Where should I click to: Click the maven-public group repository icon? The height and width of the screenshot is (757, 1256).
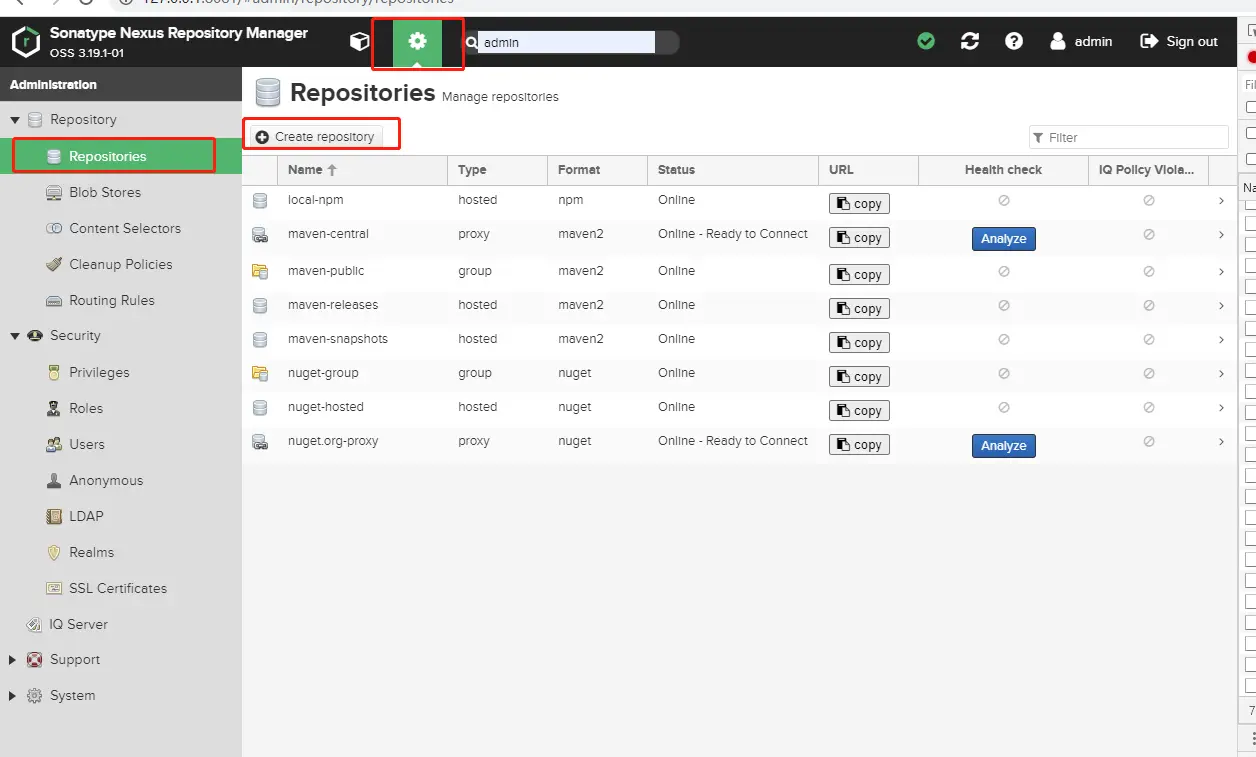[x=260, y=271]
